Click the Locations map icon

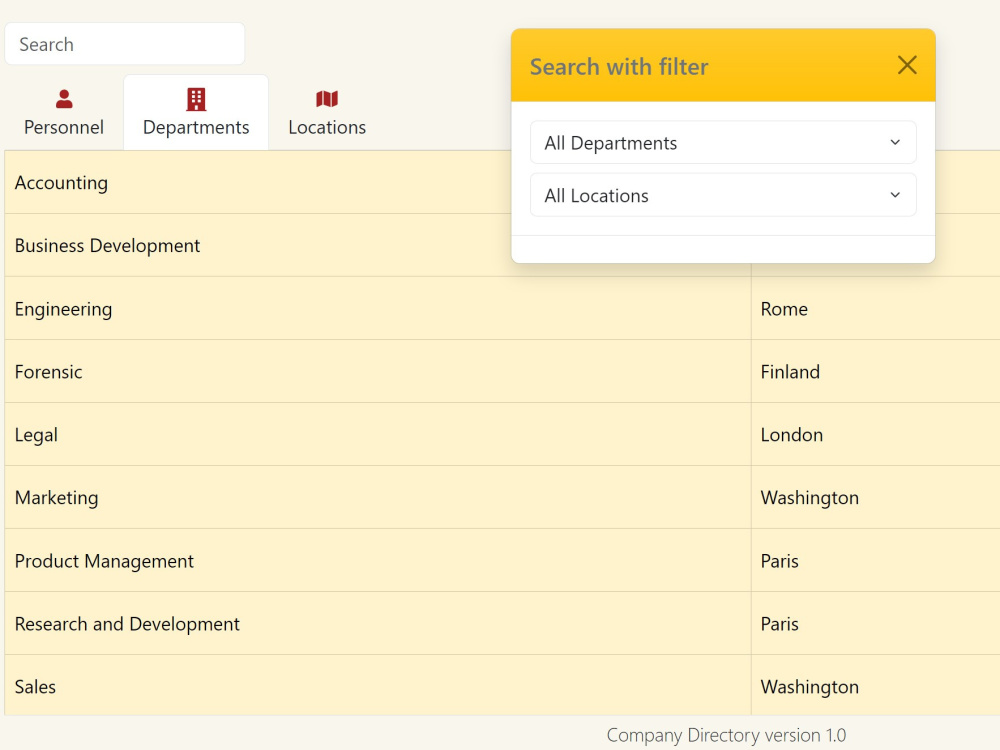(327, 99)
